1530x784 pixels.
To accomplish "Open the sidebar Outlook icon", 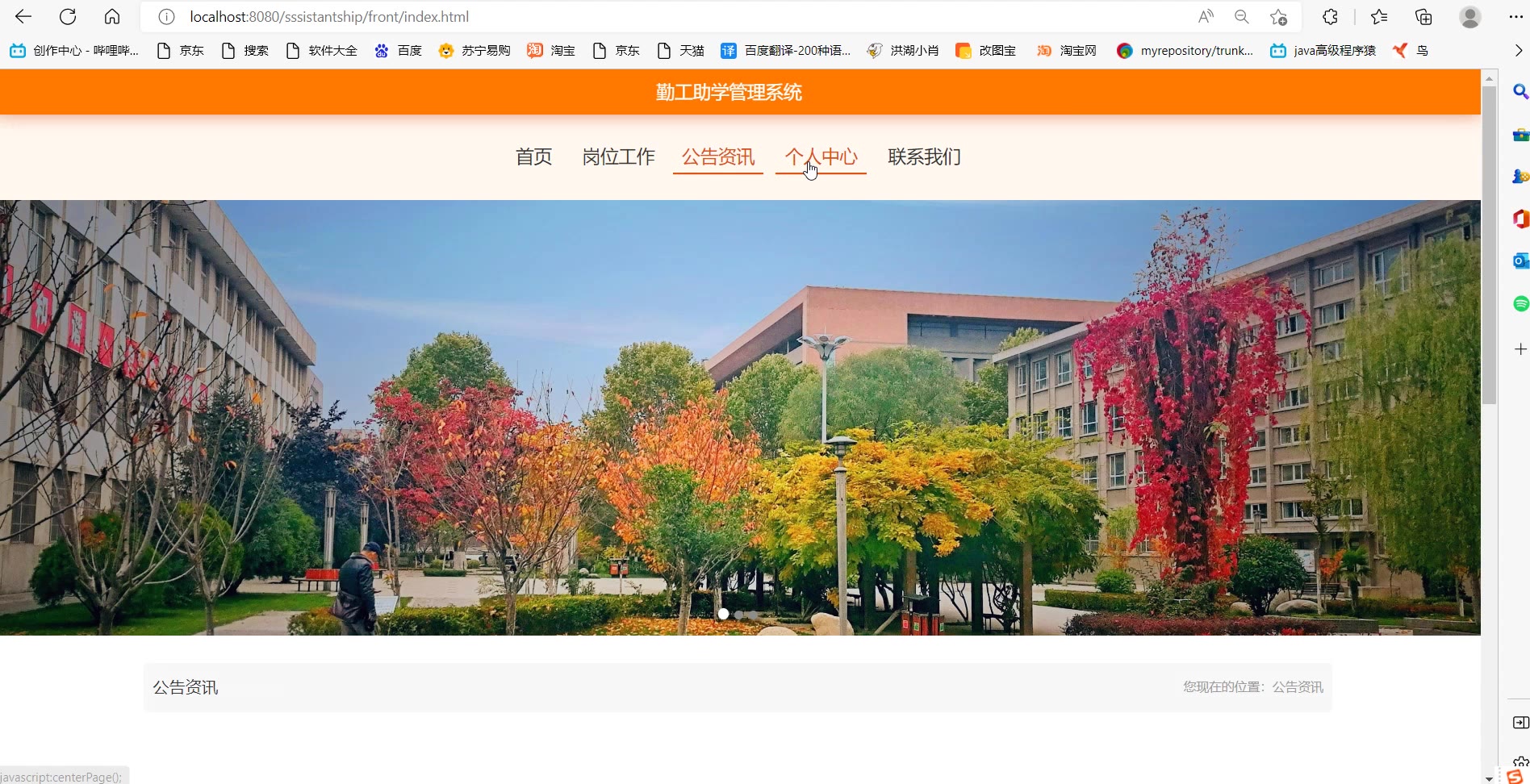I will 1520,261.
